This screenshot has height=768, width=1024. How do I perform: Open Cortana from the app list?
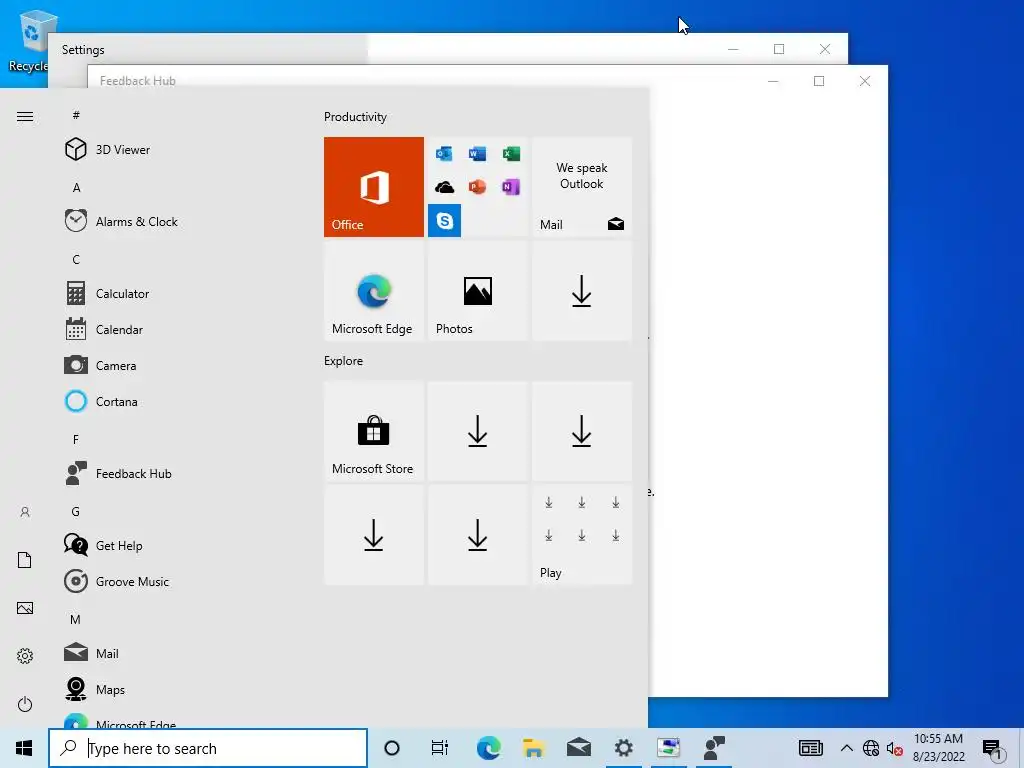click(x=116, y=401)
